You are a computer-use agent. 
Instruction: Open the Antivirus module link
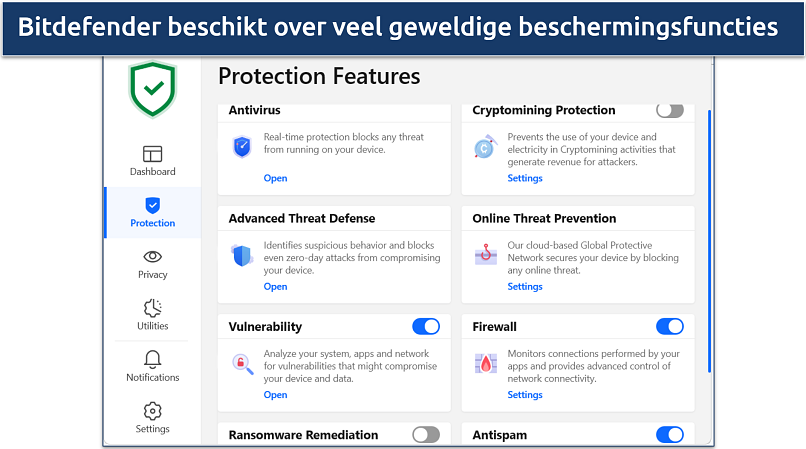tap(275, 179)
